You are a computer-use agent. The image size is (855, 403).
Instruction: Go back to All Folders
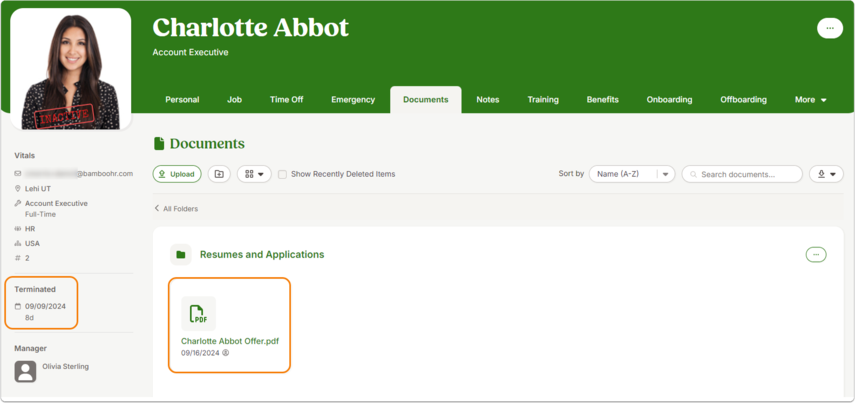[176, 208]
